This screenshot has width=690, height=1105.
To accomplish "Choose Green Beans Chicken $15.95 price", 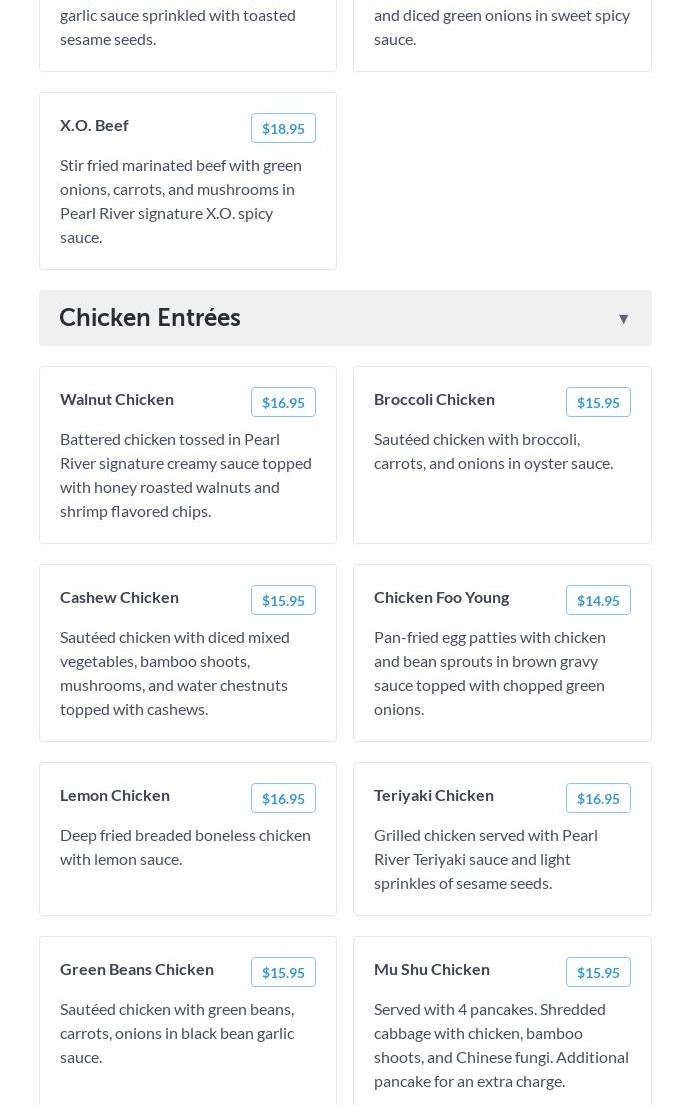I will click(283, 973).
